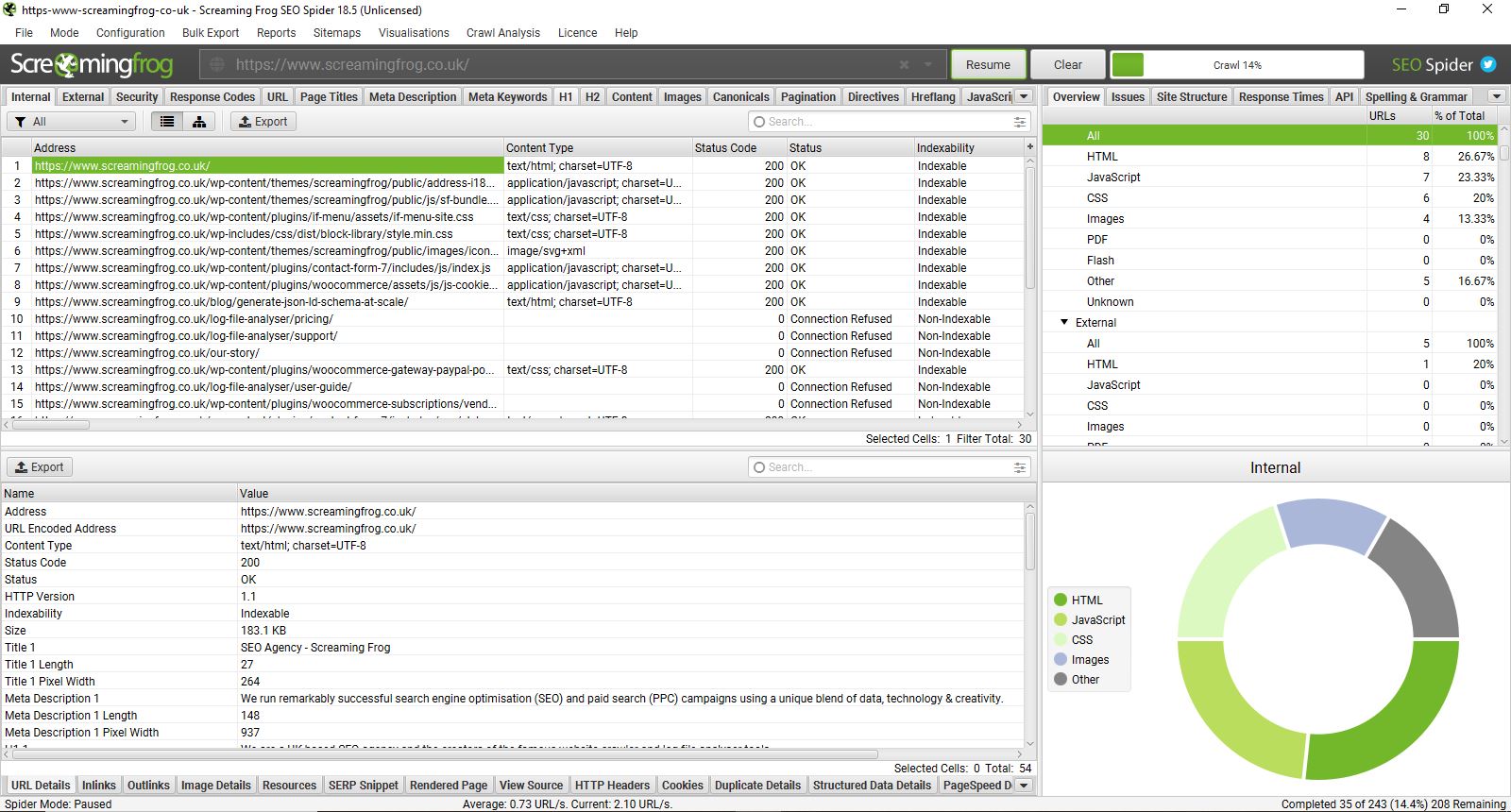This screenshot has height=812, width=1511.
Task: Click the Clear button
Action: tap(1068, 65)
